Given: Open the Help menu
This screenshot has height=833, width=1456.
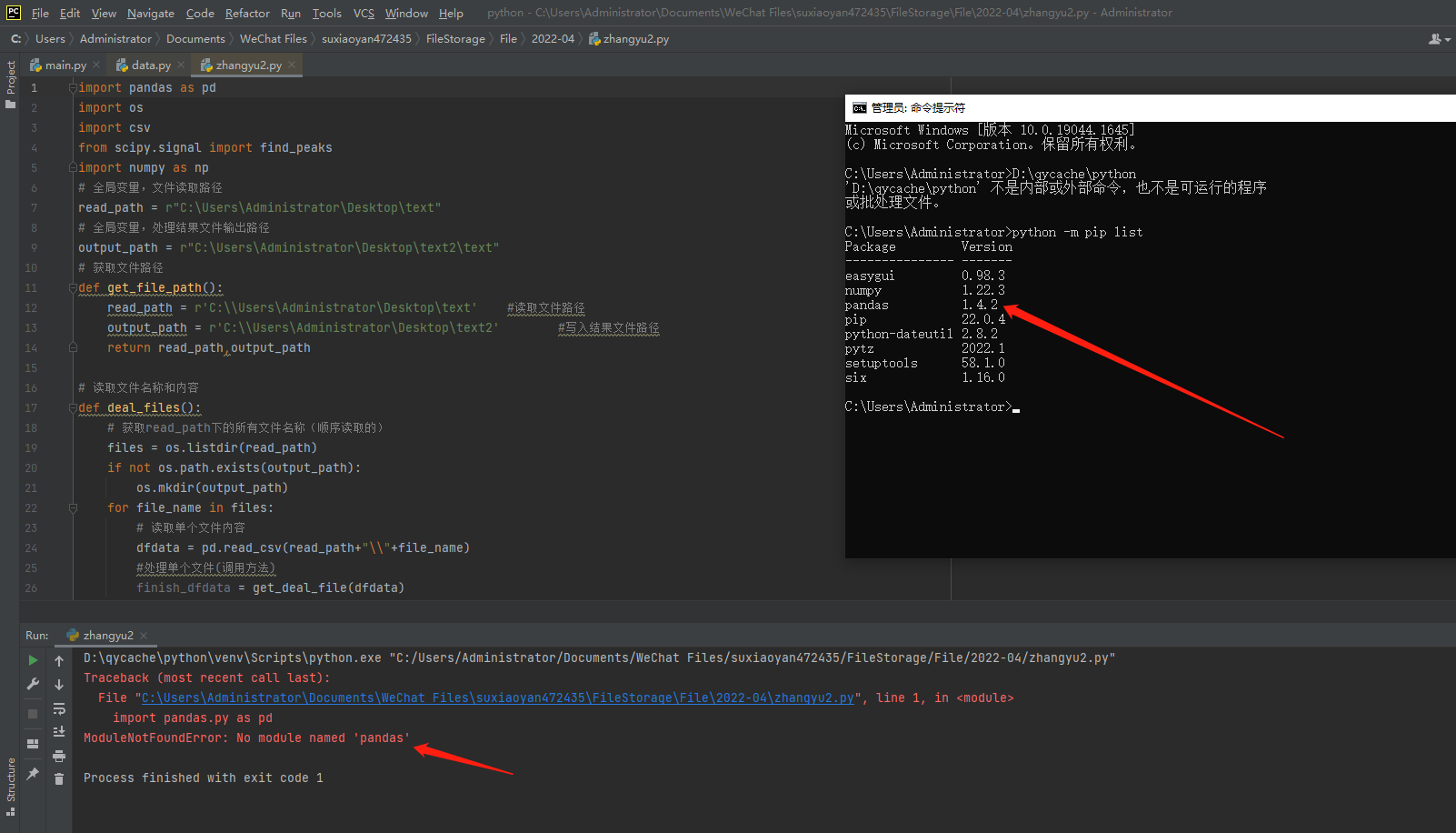Looking at the screenshot, I should (451, 13).
